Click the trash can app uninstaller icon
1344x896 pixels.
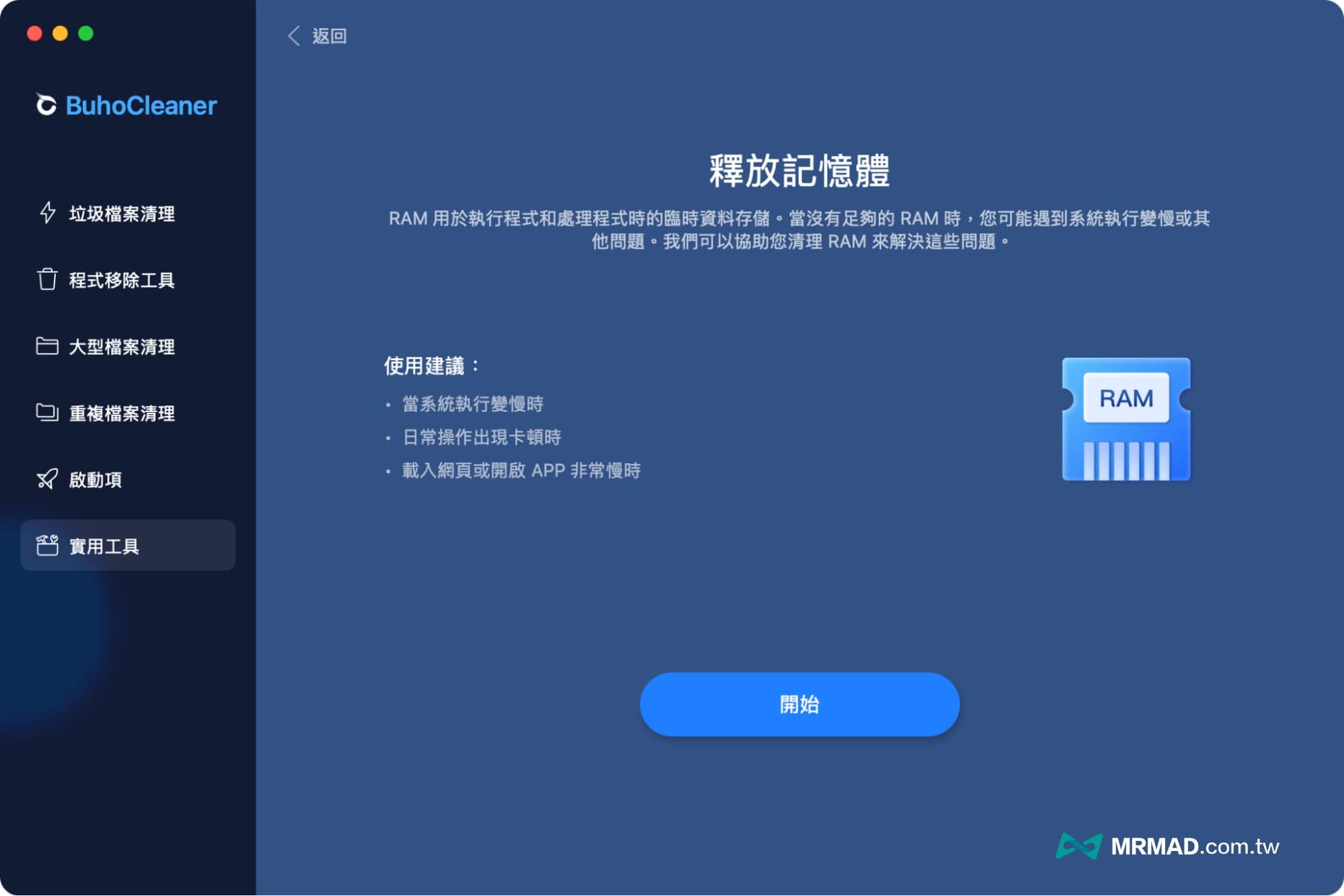(47, 279)
